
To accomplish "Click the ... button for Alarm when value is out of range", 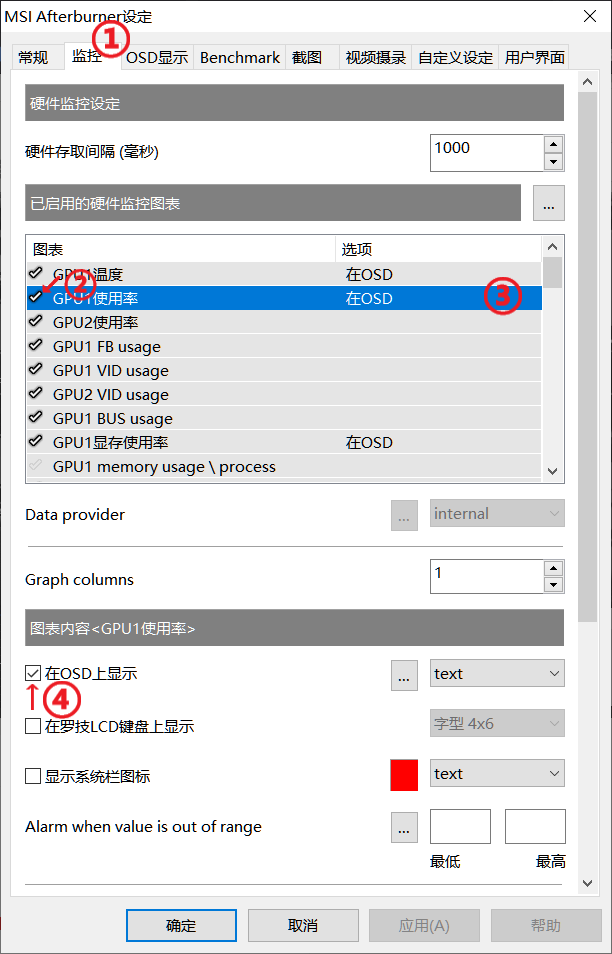I will (x=404, y=827).
